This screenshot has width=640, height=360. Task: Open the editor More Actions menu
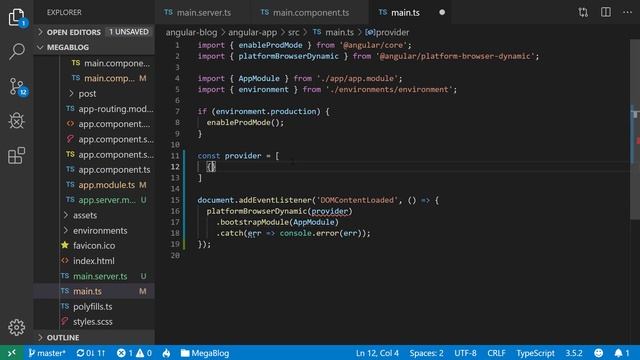[x=627, y=12]
